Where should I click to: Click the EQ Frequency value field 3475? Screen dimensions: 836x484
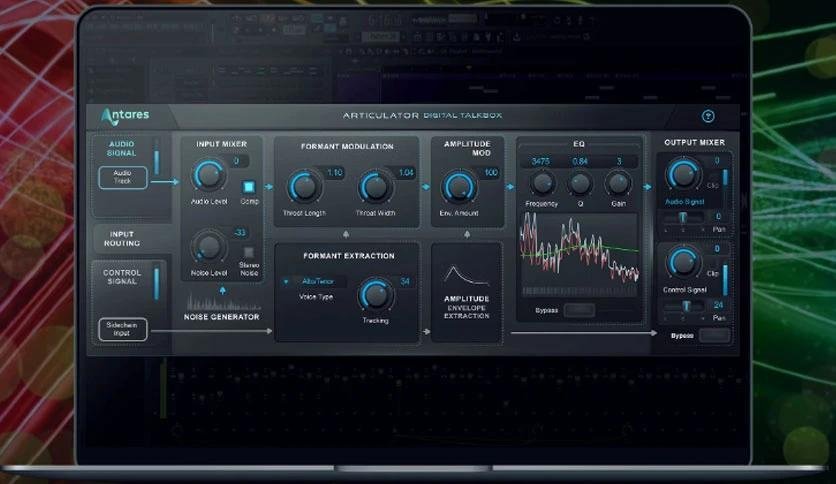pos(541,161)
